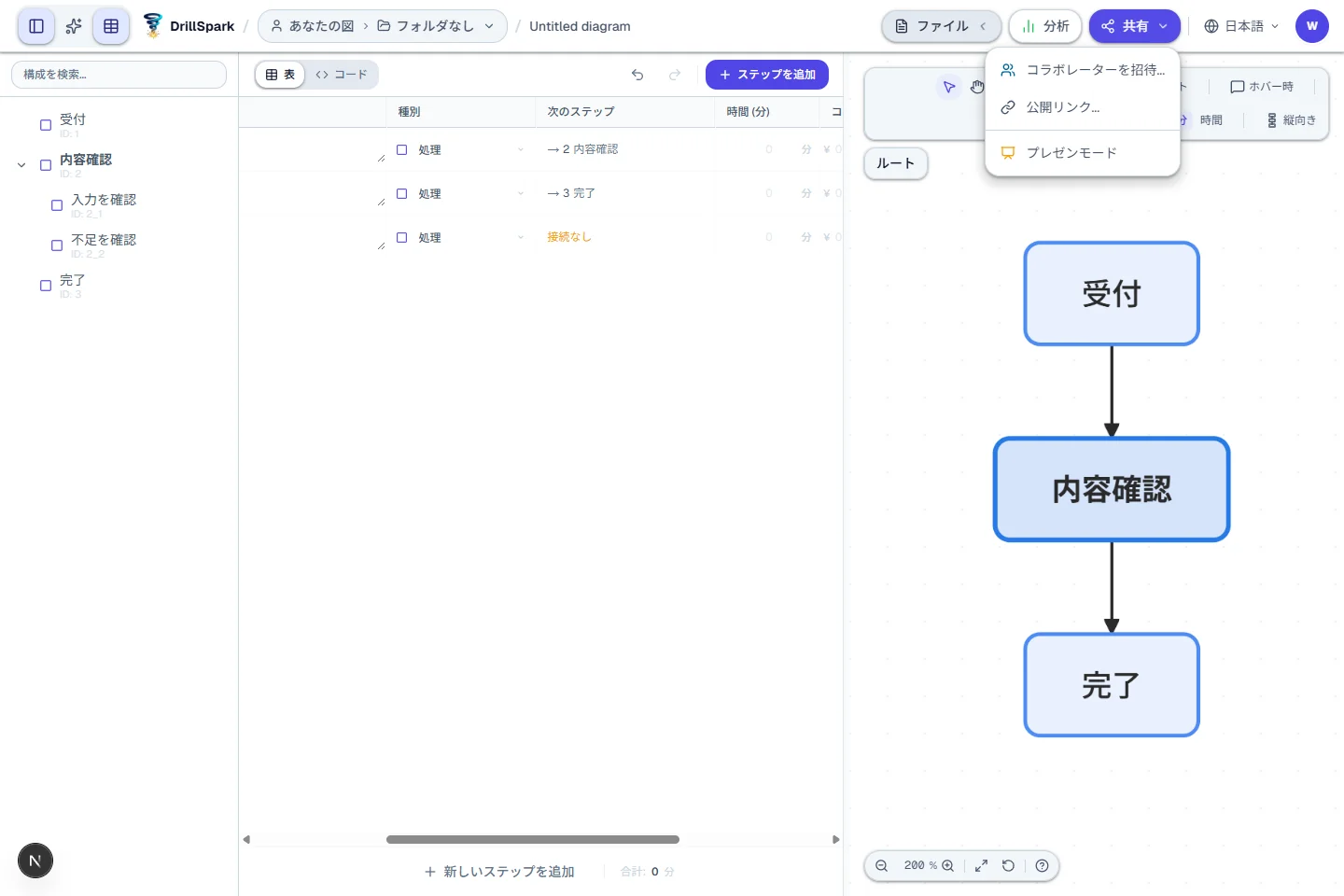Choose コラボレーターを招待 from the share menu

[x=1083, y=70]
